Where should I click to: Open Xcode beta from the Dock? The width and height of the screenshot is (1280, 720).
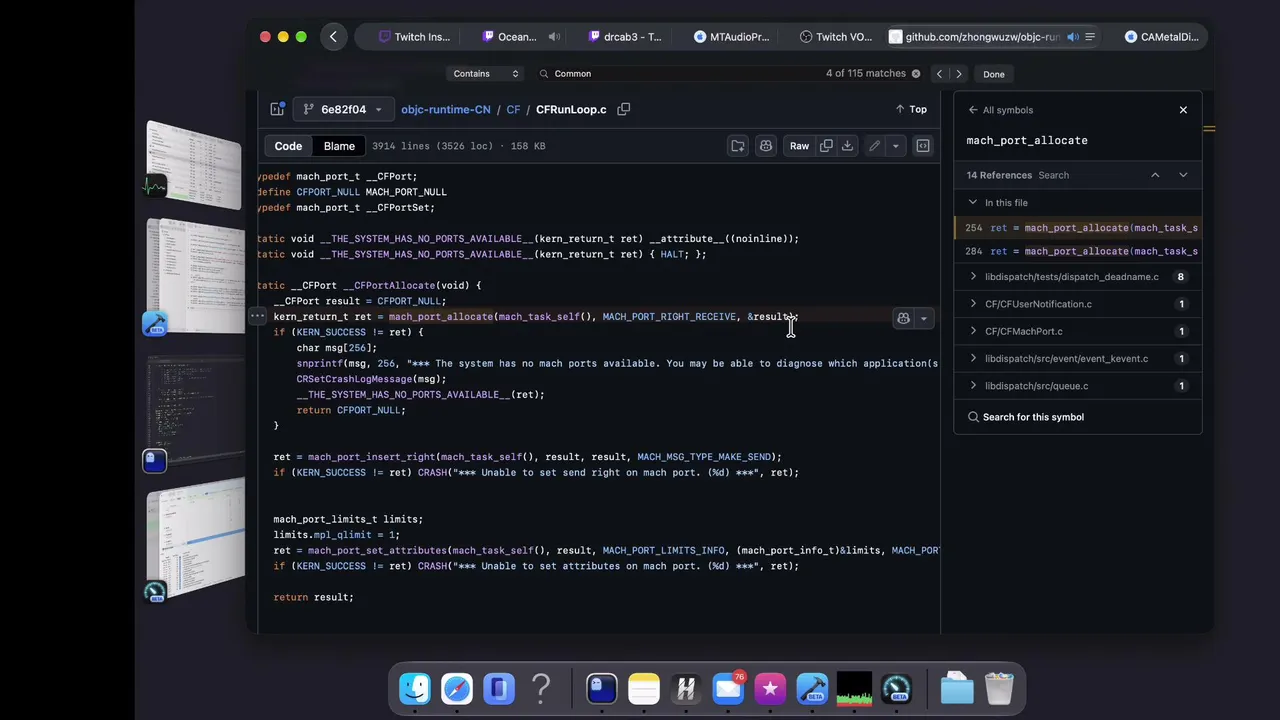click(x=812, y=688)
